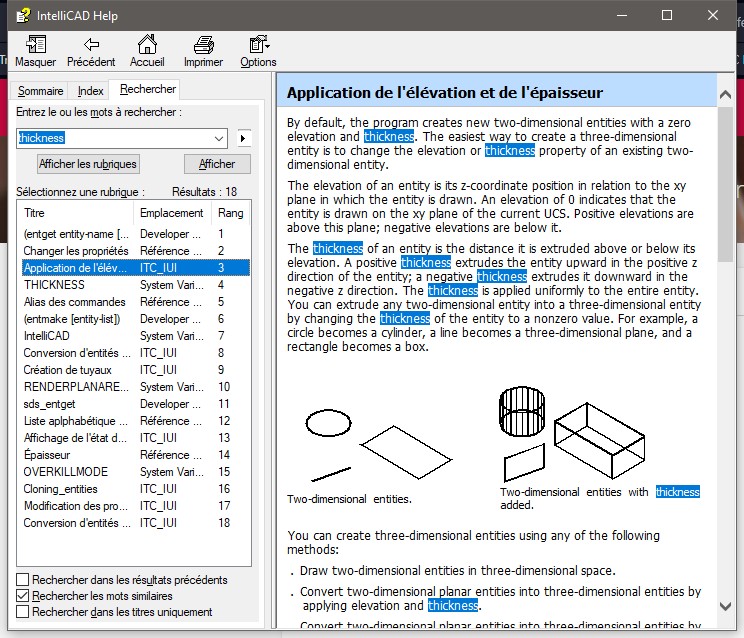The height and width of the screenshot is (638, 744).
Task: Select the 'Application de l'élév...' result
Action: point(136,268)
